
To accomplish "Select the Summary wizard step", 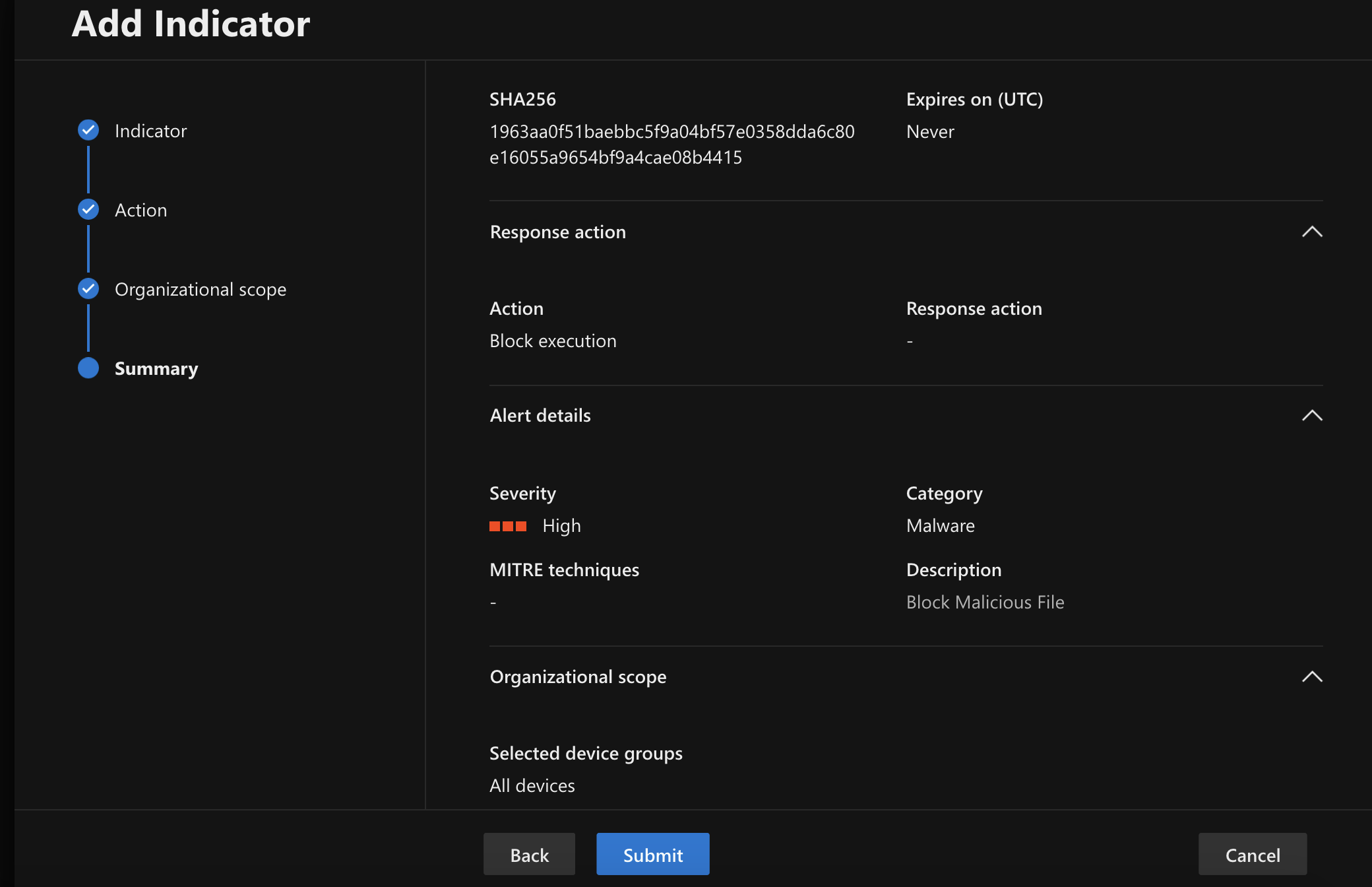I will point(156,368).
